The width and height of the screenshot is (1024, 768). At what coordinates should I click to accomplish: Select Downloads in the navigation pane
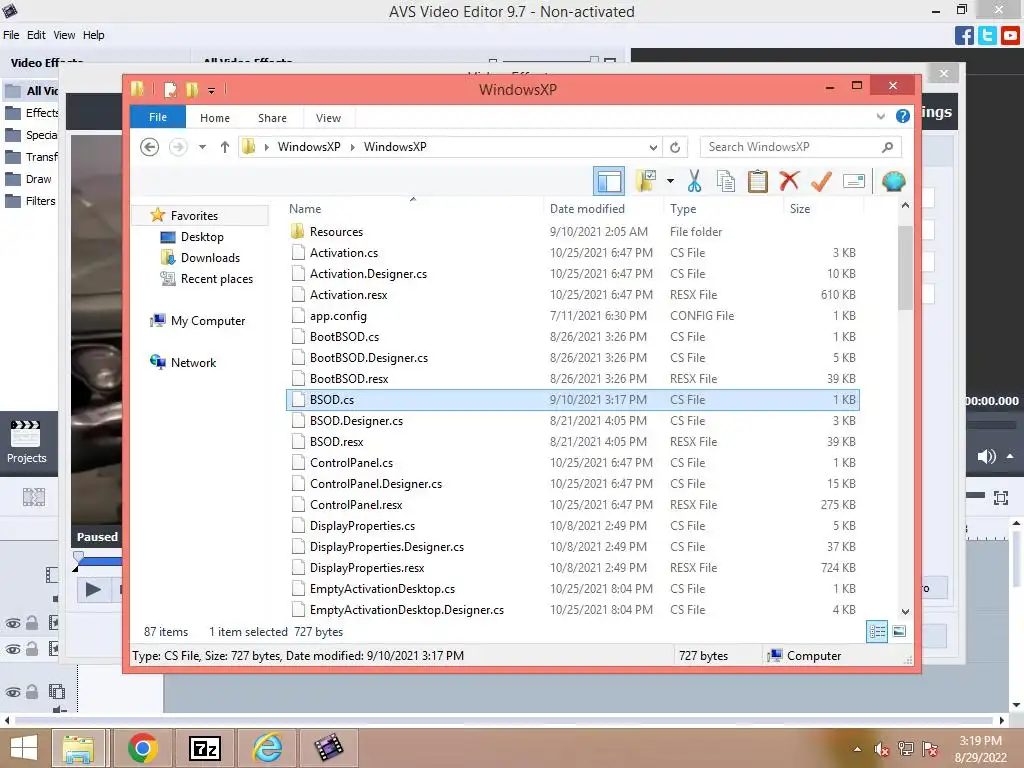210,258
